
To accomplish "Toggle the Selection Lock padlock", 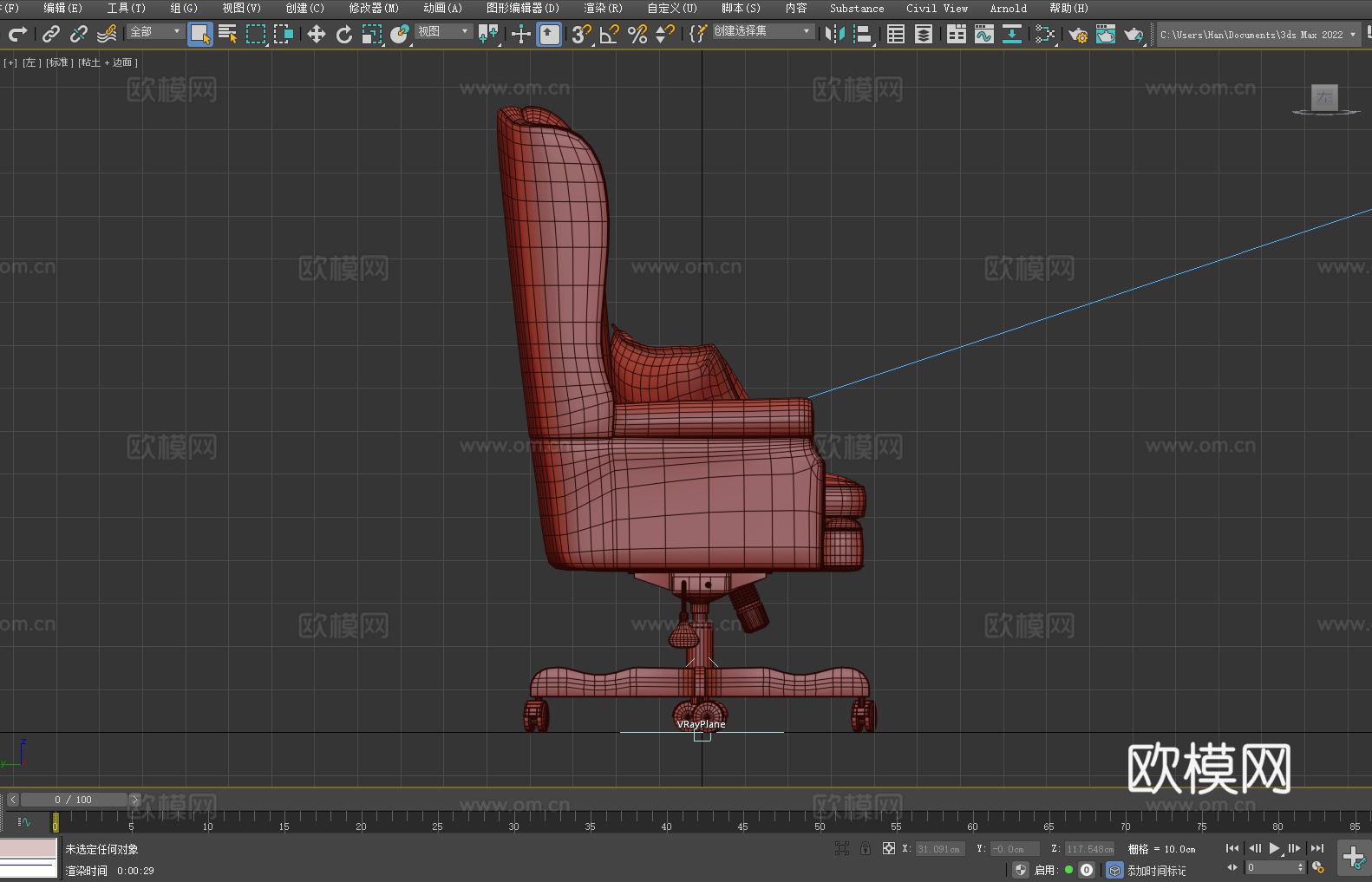I will (x=866, y=848).
